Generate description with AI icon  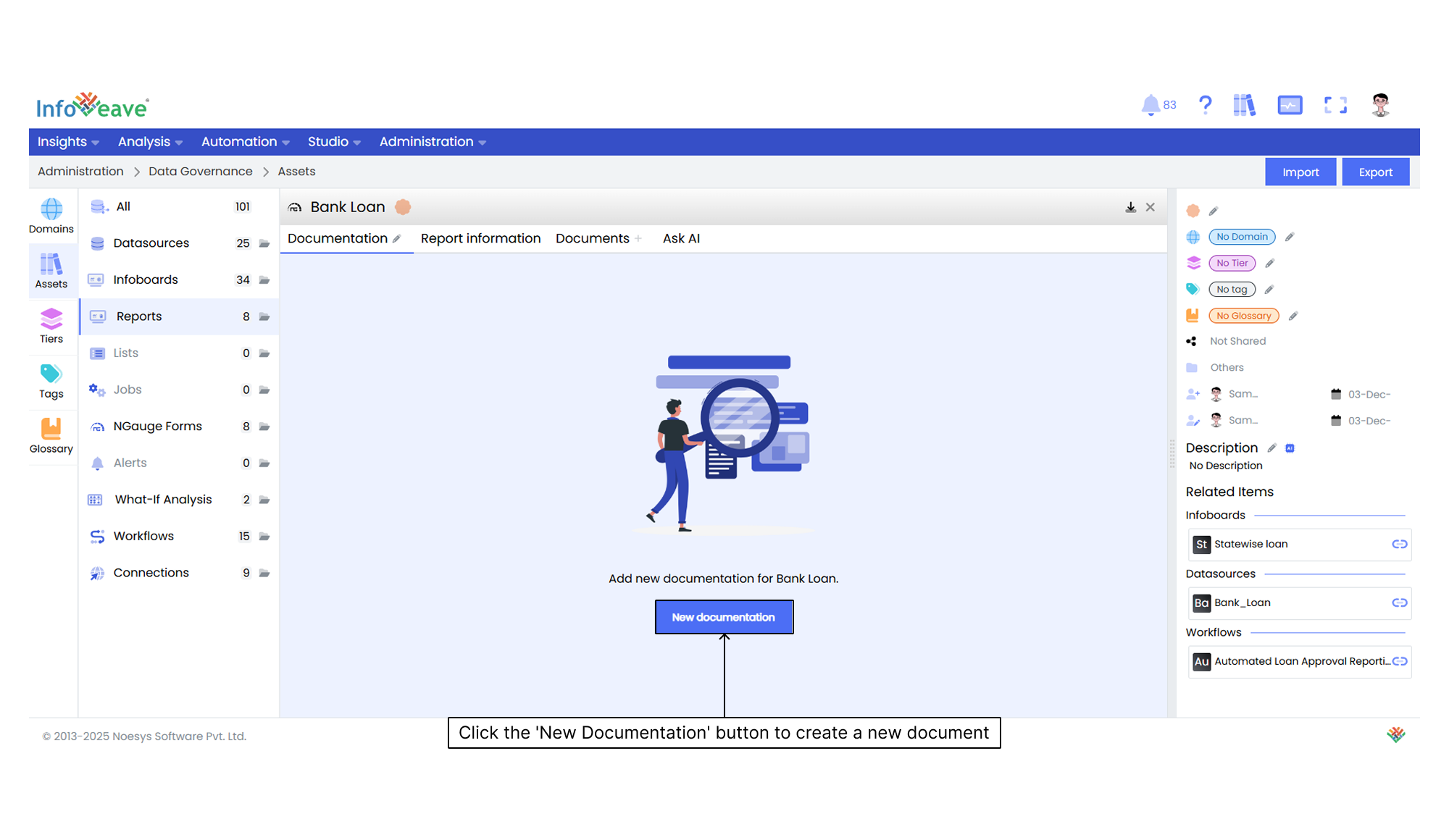point(1290,448)
